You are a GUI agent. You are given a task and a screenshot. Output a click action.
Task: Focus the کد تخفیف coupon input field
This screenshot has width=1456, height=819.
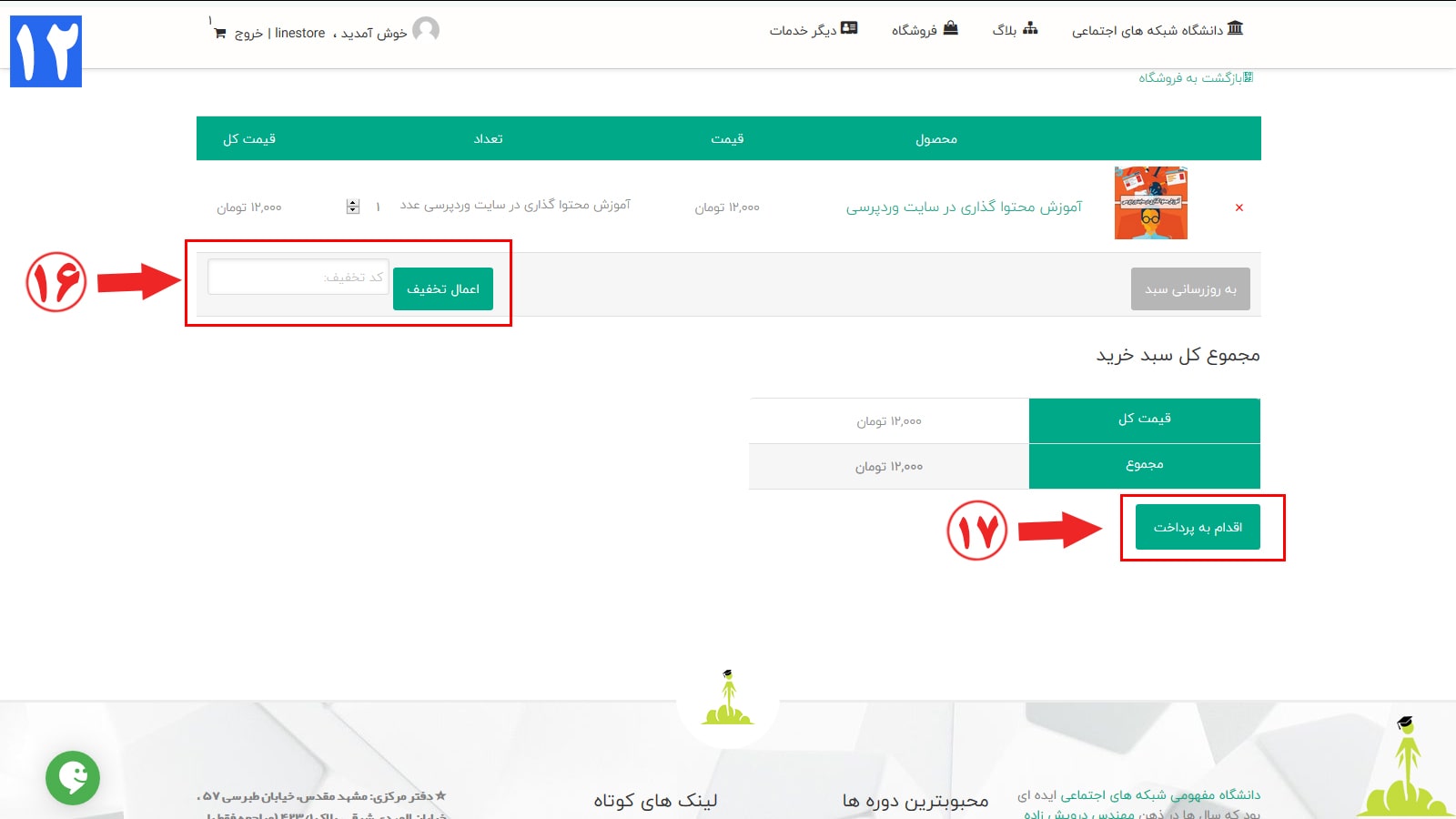coord(298,277)
